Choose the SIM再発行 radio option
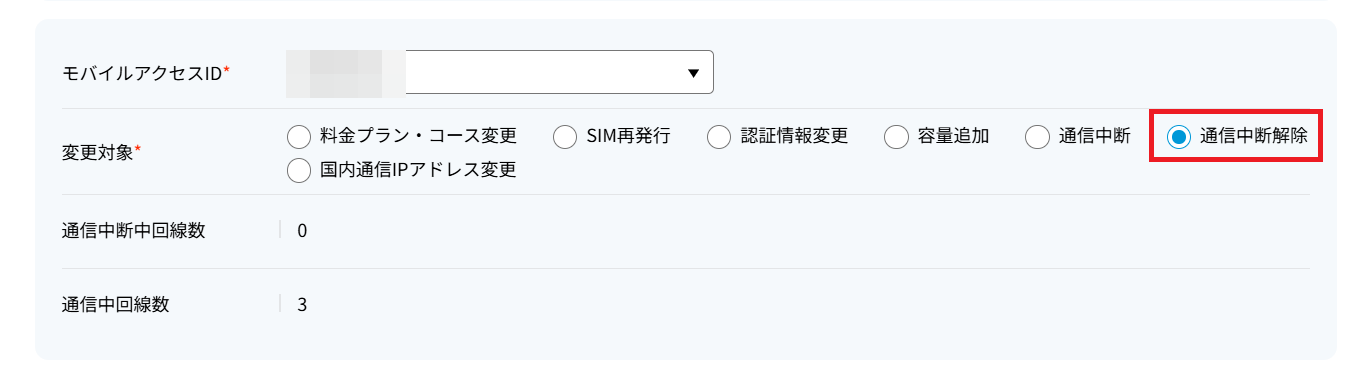The height and width of the screenshot is (373, 1369). coord(565,137)
